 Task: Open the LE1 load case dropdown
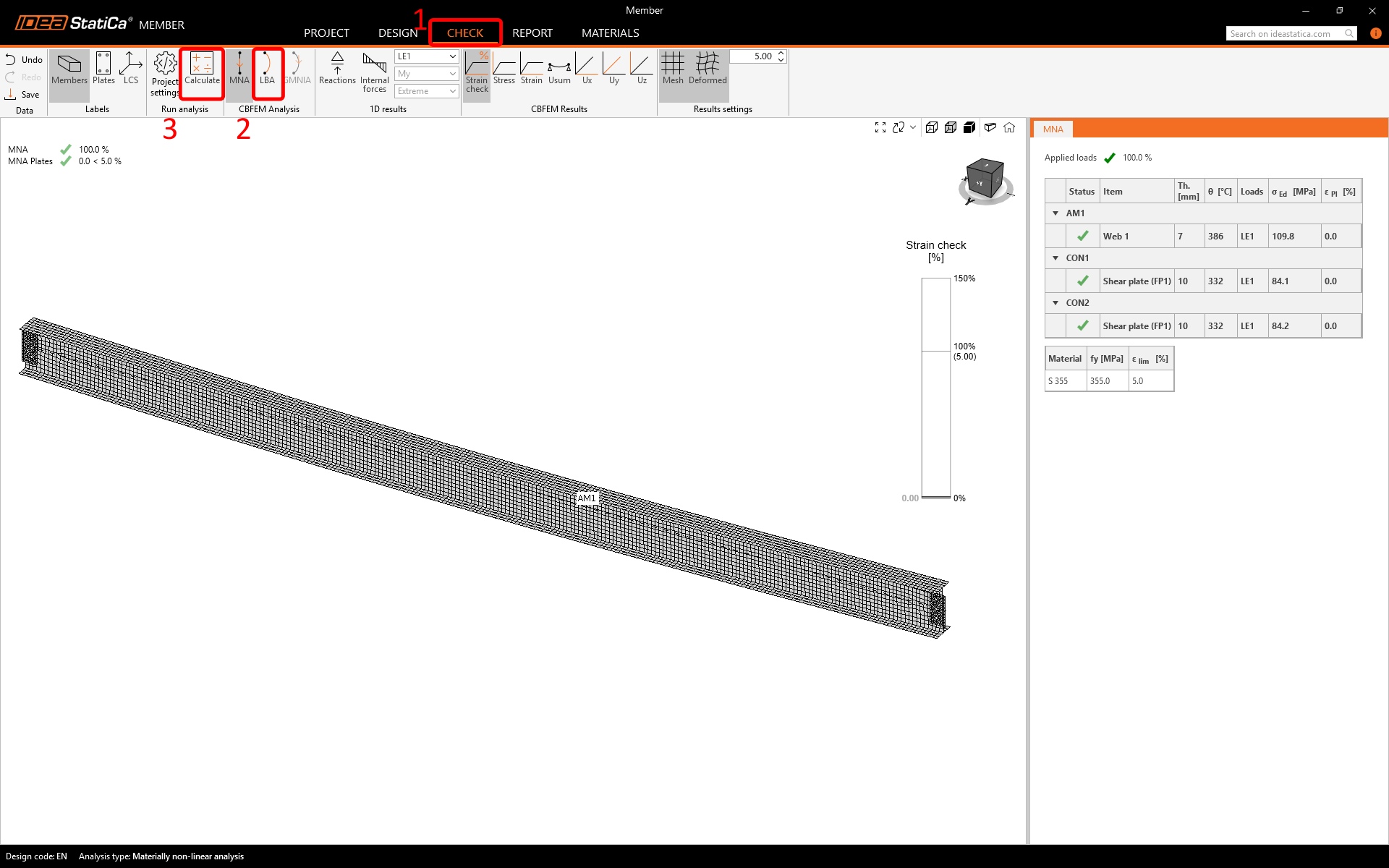tap(426, 56)
